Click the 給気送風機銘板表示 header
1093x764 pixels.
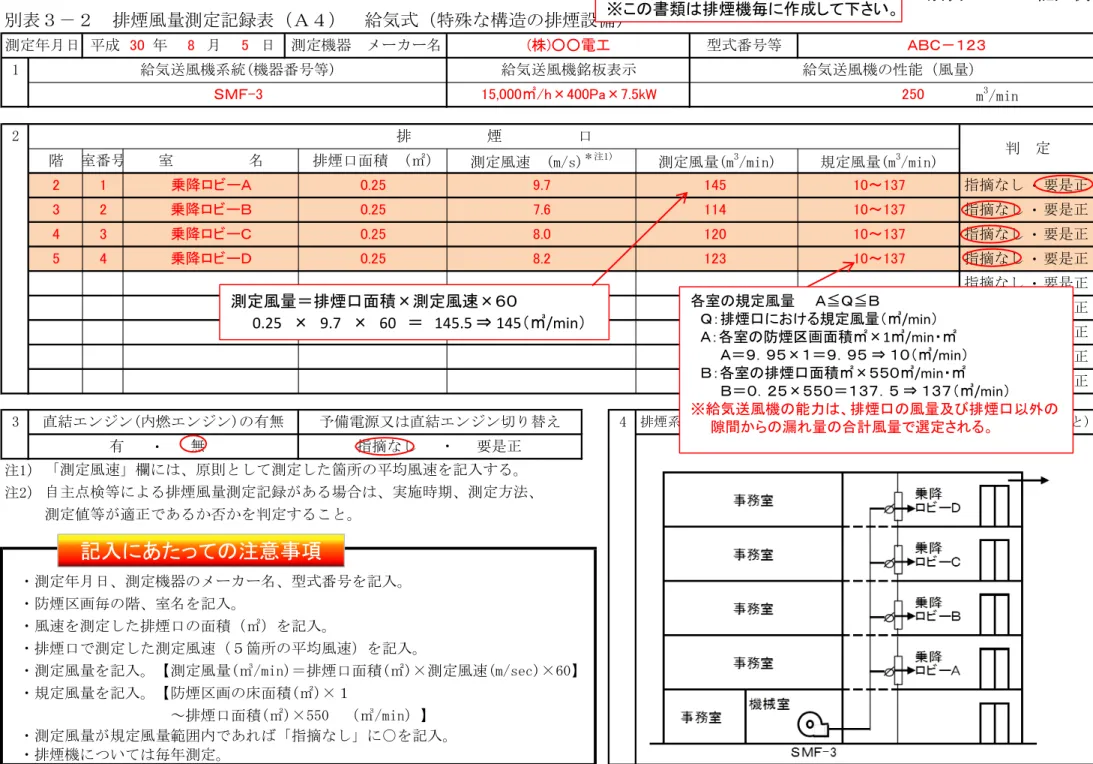click(x=568, y=70)
